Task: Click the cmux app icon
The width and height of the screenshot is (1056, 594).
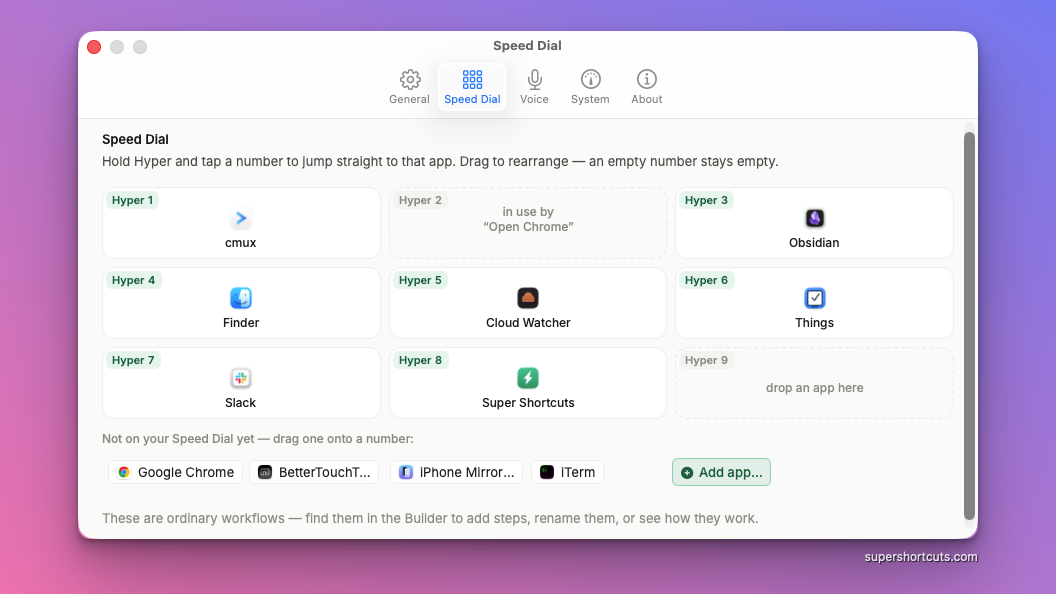Action: (240, 218)
